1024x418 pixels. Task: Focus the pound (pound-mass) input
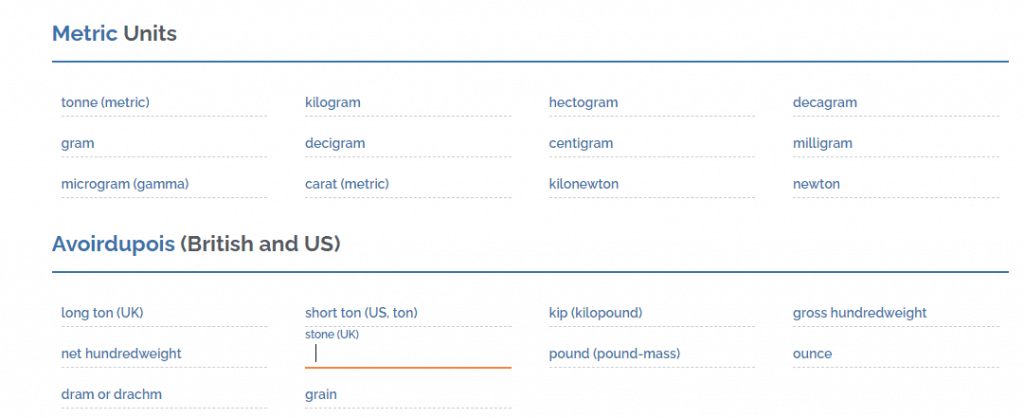coord(651,355)
